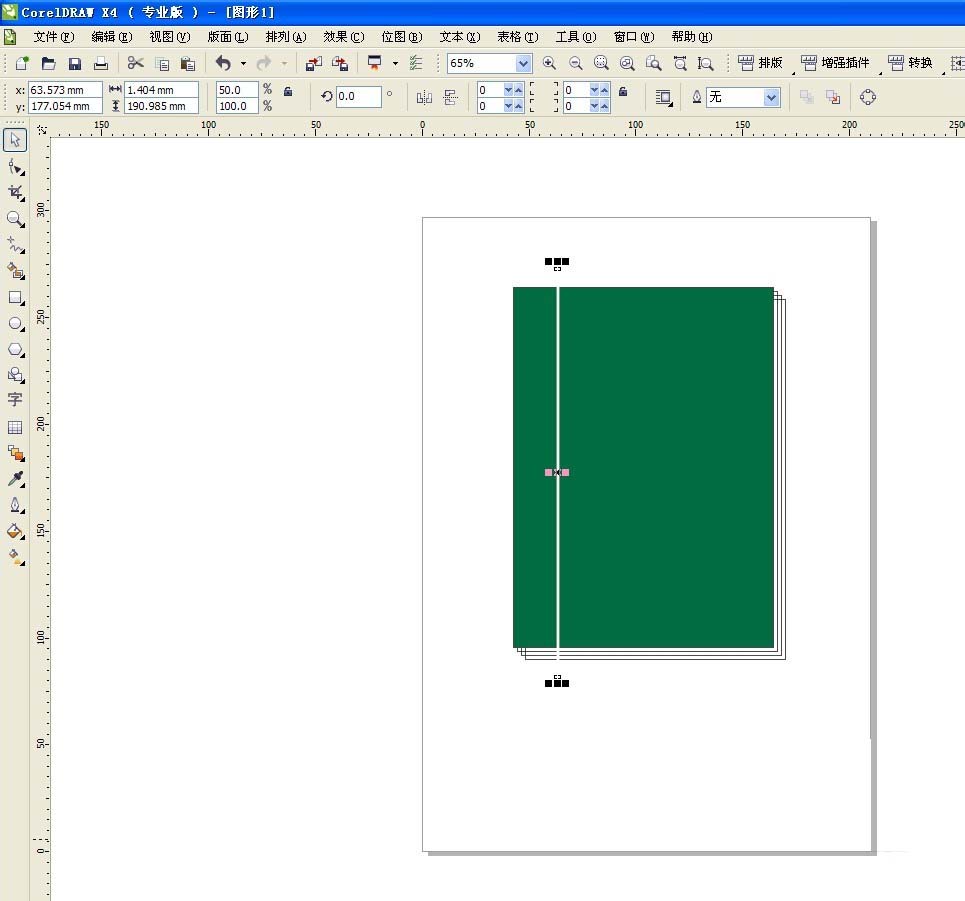Image resolution: width=965 pixels, height=901 pixels.
Task: Select the Eyedropper tool
Action: pyautogui.click(x=15, y=479)
